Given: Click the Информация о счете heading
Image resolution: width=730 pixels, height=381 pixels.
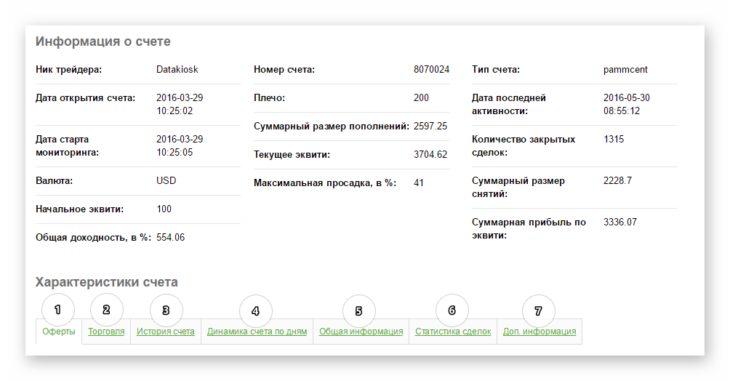Looking at the screenshot, I should (103, 41).
